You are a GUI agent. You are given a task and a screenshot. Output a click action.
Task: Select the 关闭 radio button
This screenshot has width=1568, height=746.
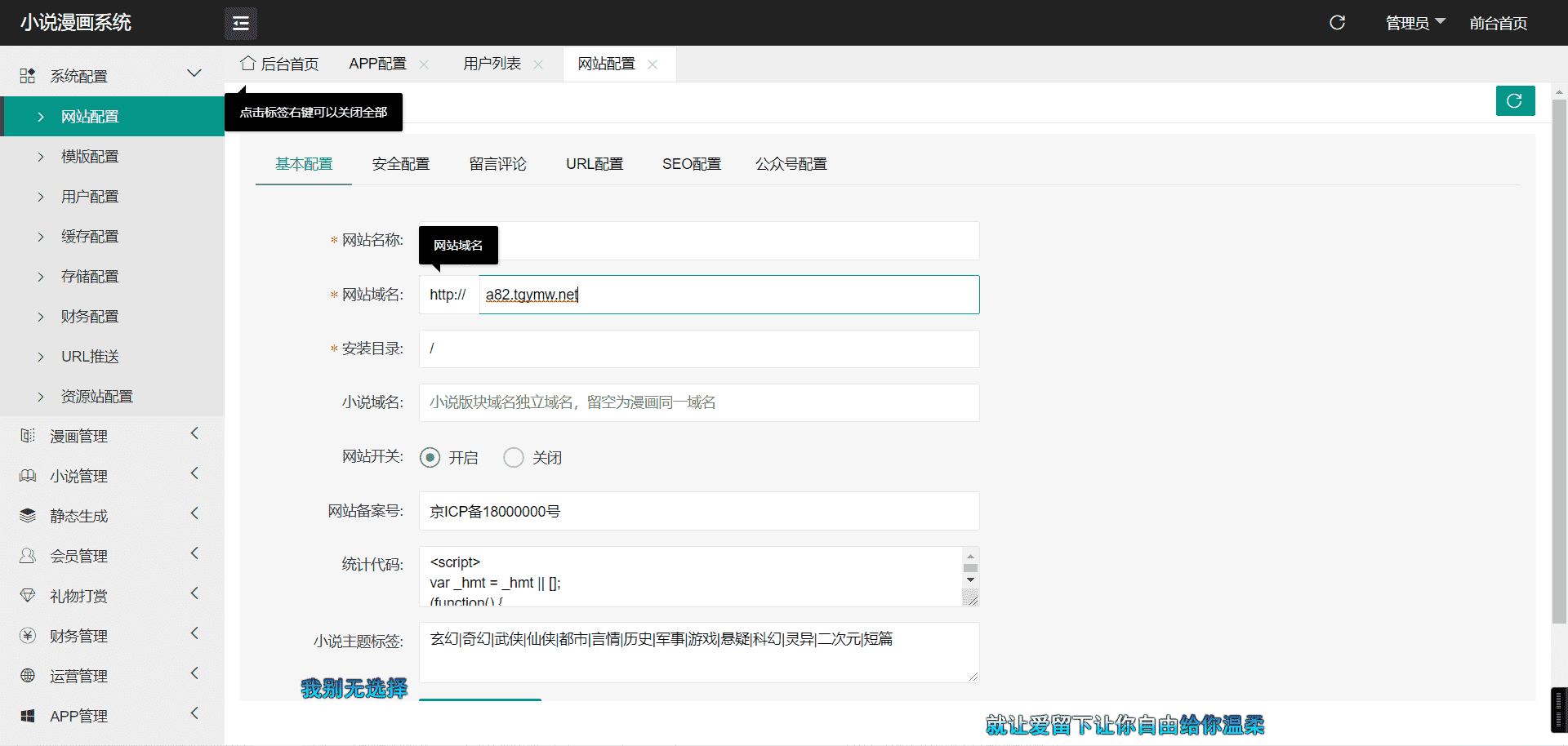(x=514, y=458)
